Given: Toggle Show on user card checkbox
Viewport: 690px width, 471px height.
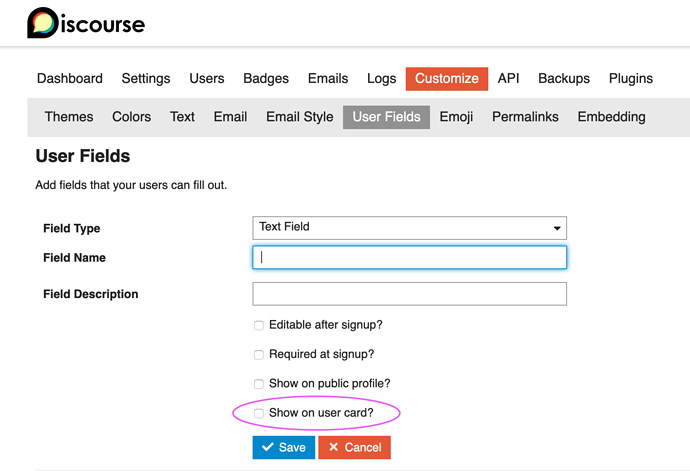Looking at the screenshot, I should tap(259, 413).
